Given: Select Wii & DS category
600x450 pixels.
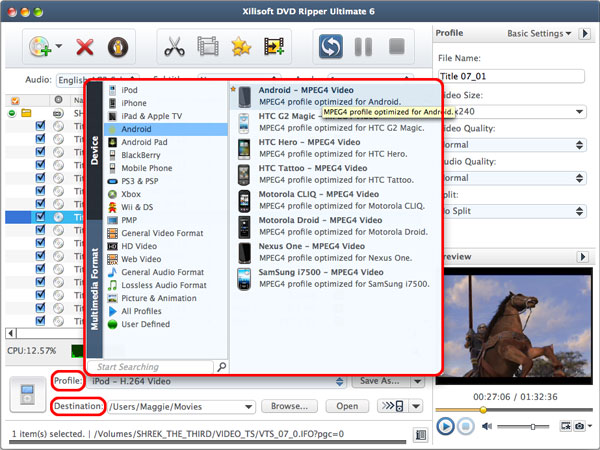Looking at the screenshot, I should pyautogui.click(x=166, y=207).
